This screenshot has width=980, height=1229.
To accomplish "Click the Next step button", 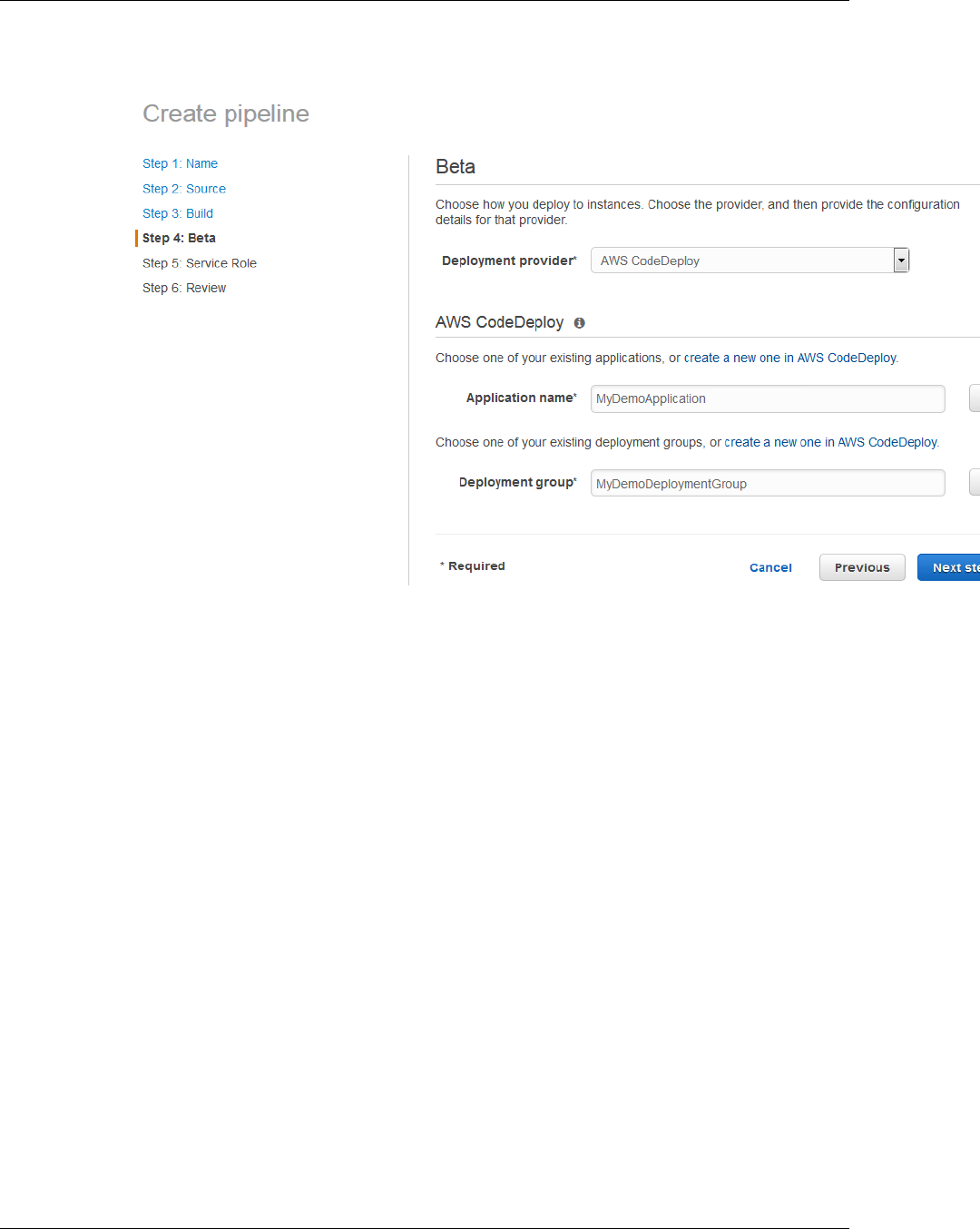I will point(949,567).
